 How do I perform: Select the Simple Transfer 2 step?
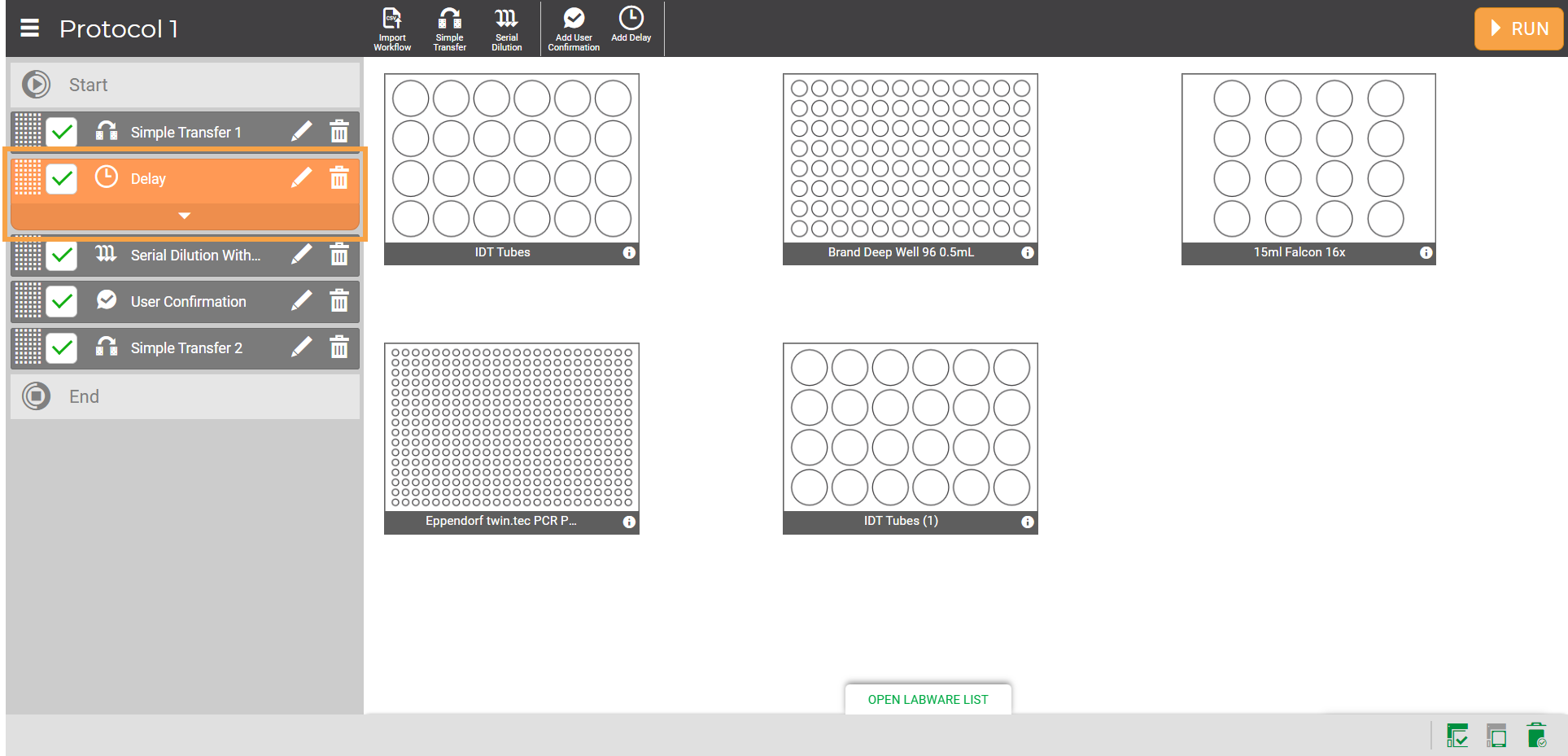[x=186, y=348]
